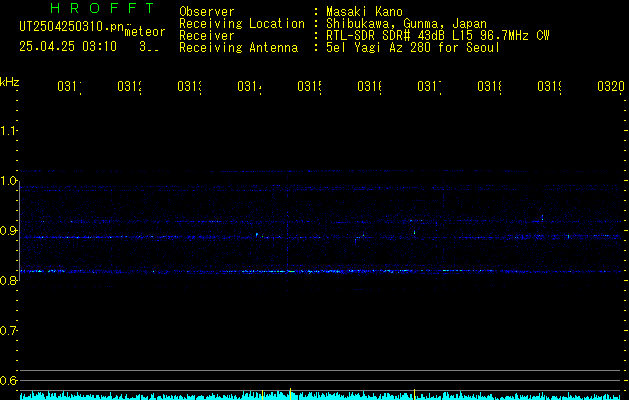Click the tallest middle yellow marker in bottom strip
Viewport: 629px width, 400px height.
pyautogui.click(x=290, y=394)
